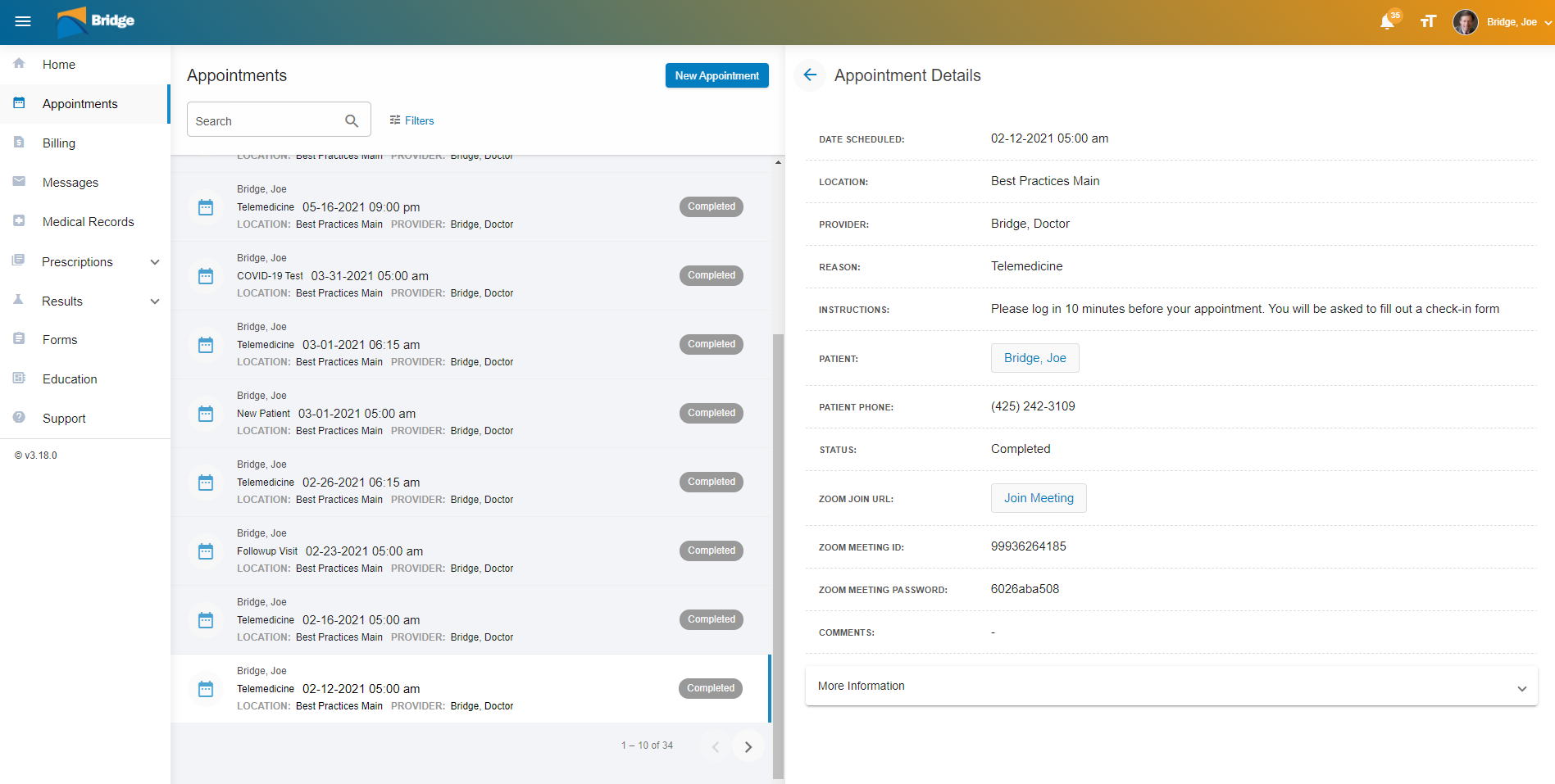Click New Appointment button
The width and height of the screenshot is (1555, 784).
pos(716,75)
